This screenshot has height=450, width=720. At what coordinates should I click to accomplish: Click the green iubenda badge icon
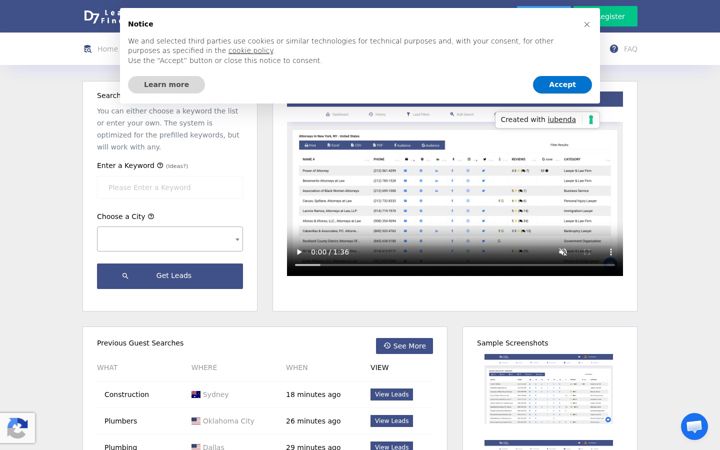pyautogui.click(x=591, y=119)
